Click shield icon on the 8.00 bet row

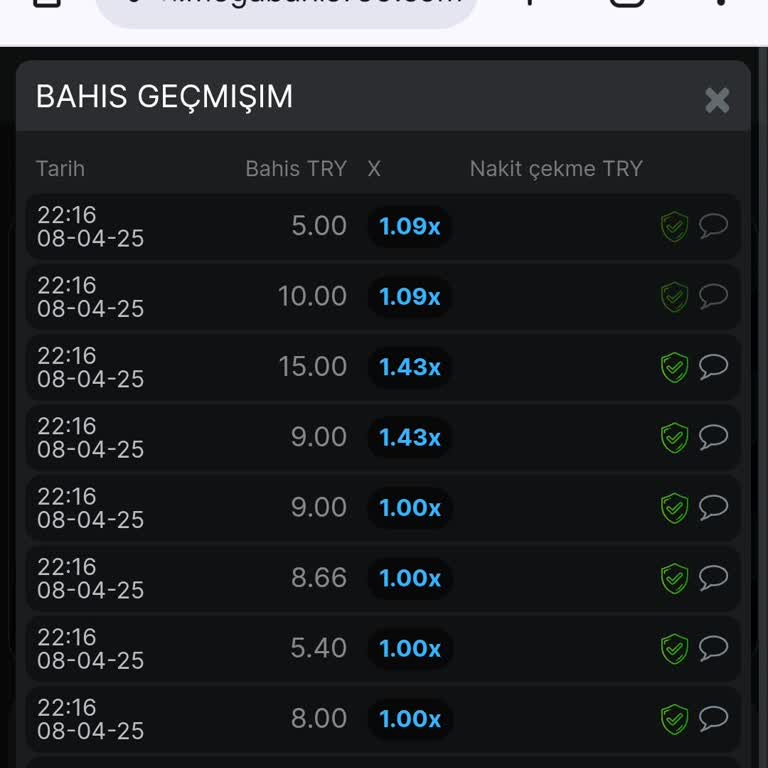[x=675, y=720]
